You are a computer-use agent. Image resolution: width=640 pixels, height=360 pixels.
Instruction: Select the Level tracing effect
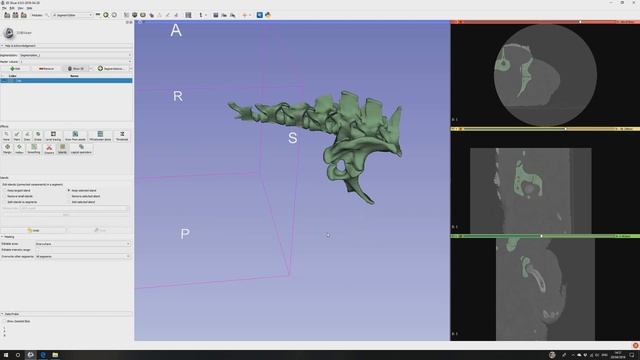[53, 136]
